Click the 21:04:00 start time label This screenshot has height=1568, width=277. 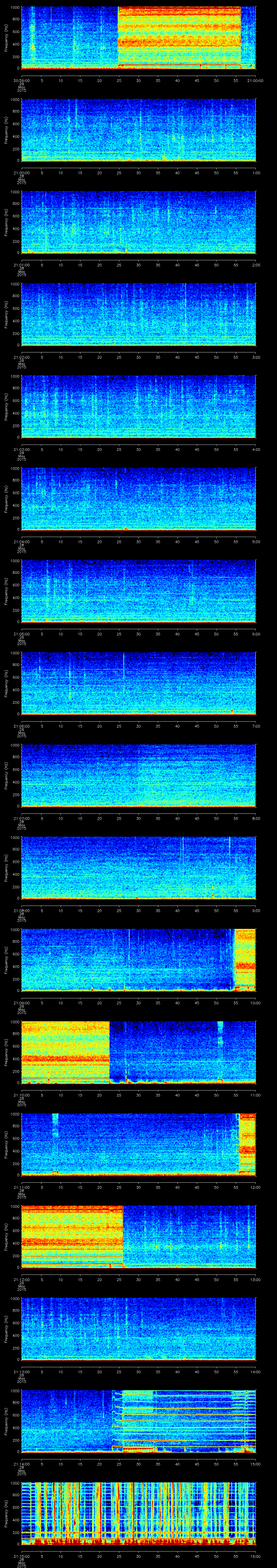click(x=21, y=542)
